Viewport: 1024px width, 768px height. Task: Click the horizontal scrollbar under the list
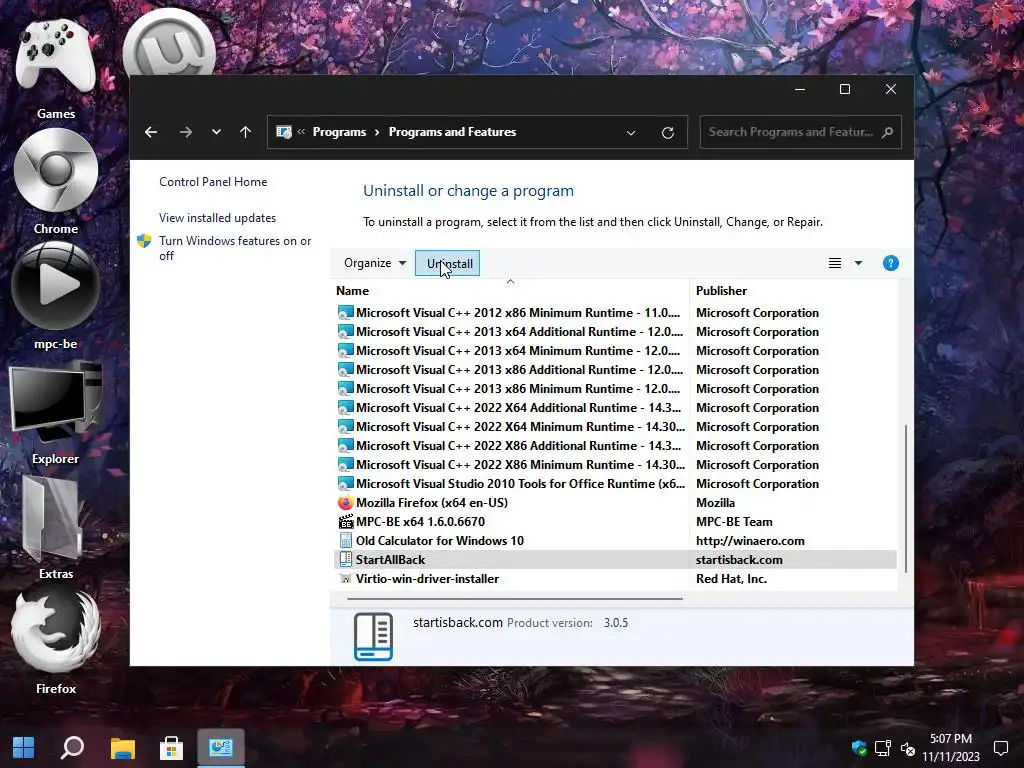pyautogui.click(x=515, y=598)
